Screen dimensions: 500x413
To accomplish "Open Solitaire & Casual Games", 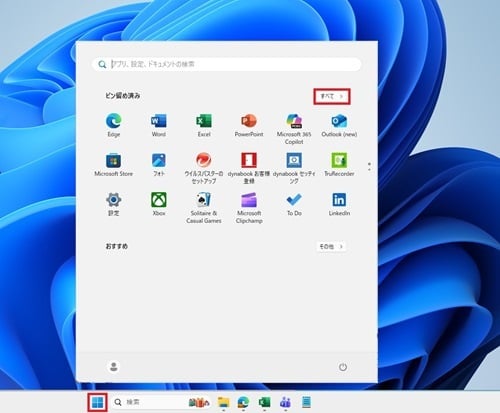I will pyautogui.click(x=204, y=207).
